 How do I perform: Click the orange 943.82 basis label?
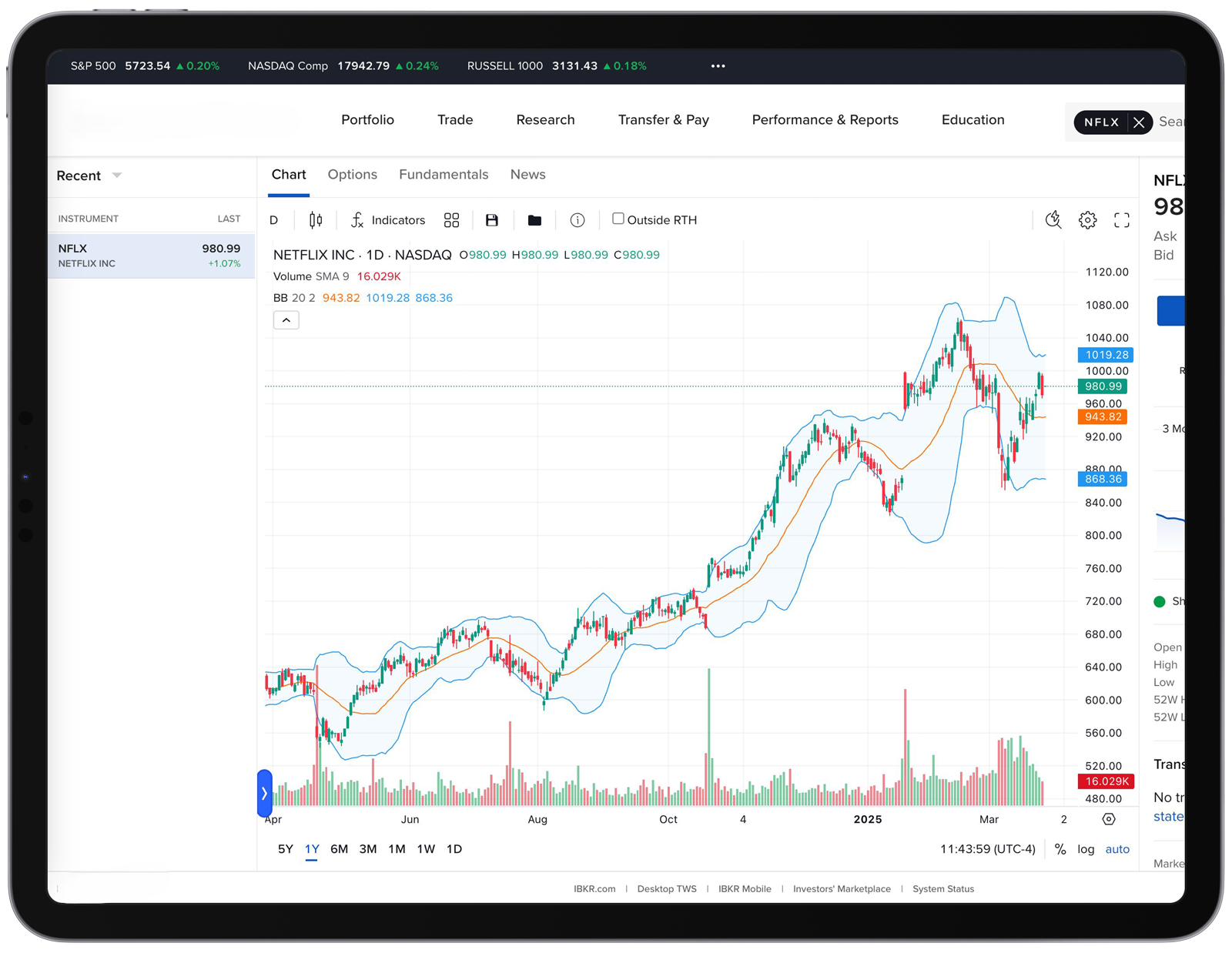pyautogui.click(x=1103, y=416)
